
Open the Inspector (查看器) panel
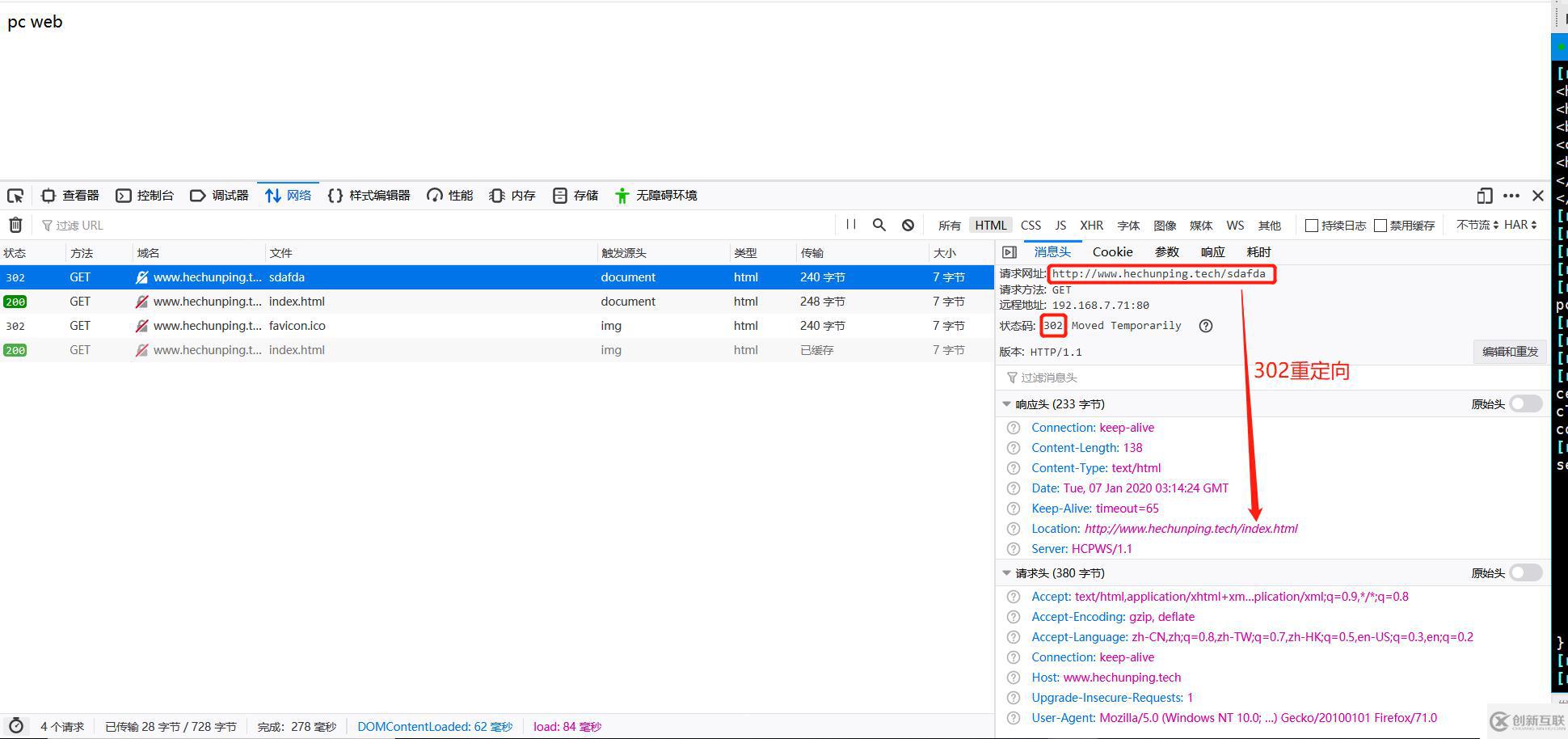point(70,196)
